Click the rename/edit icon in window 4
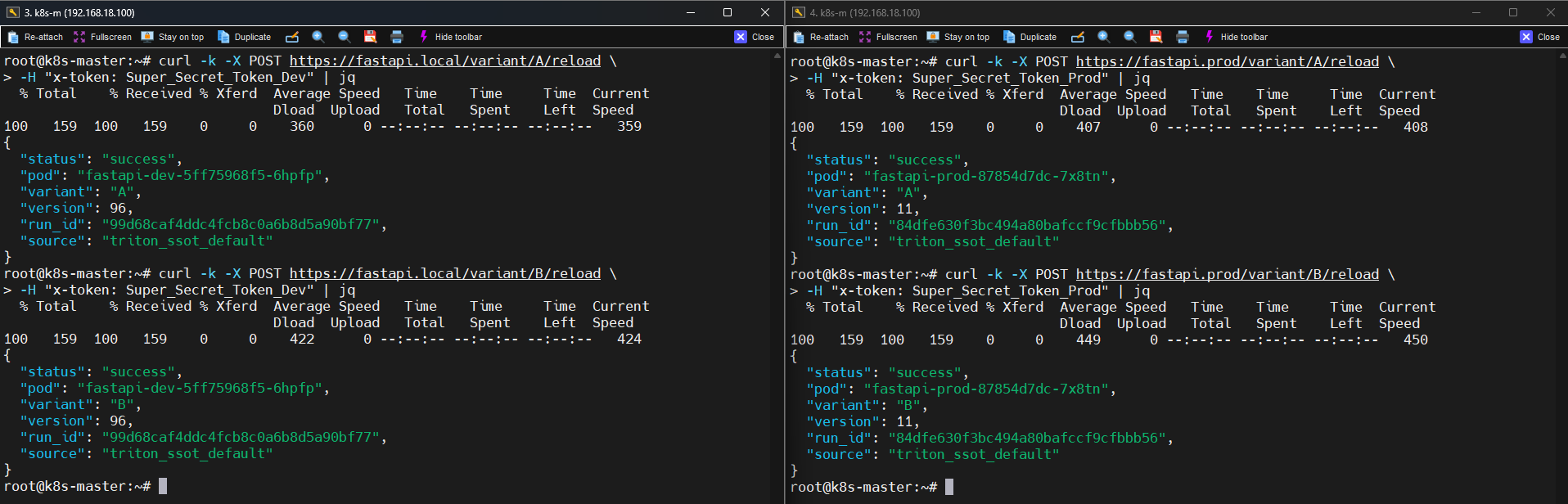Viewport: 1568px width, 504px height. pos(1078,37)
